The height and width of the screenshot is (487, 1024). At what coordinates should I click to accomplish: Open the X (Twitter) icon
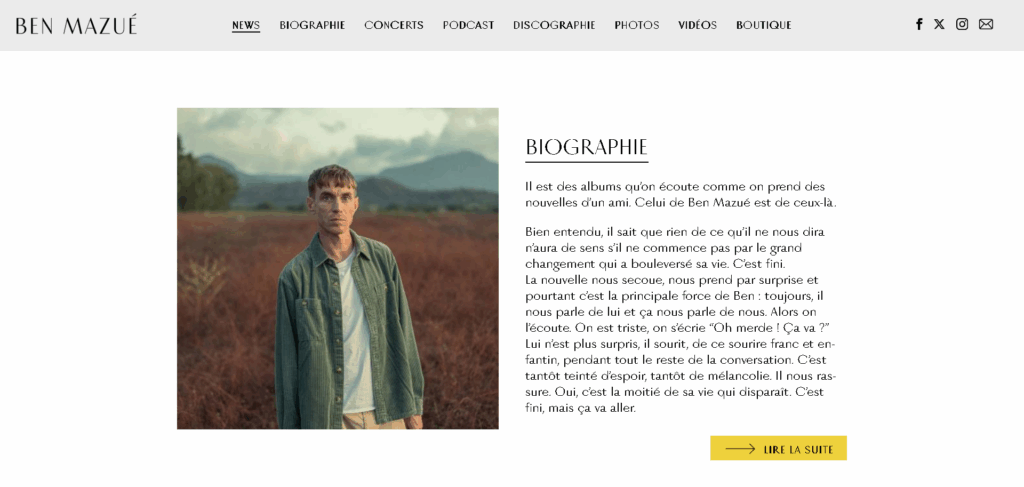pos(939,24)
